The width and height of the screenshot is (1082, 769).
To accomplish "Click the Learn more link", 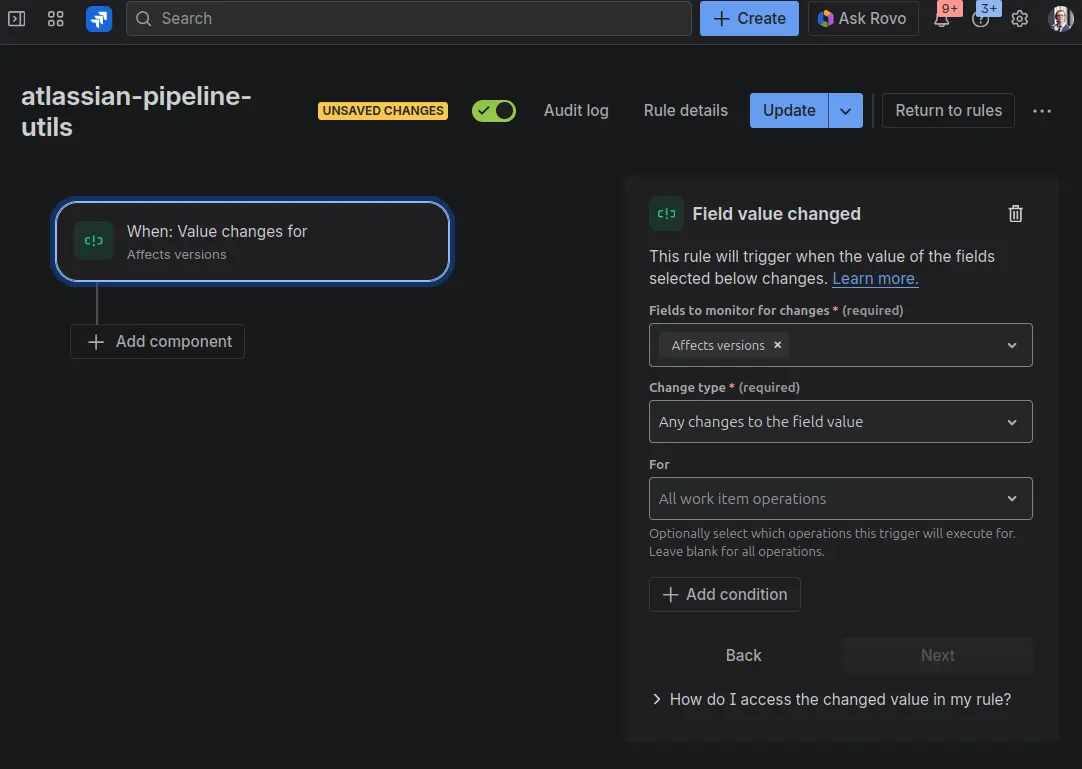I will (x=875, y=279).
